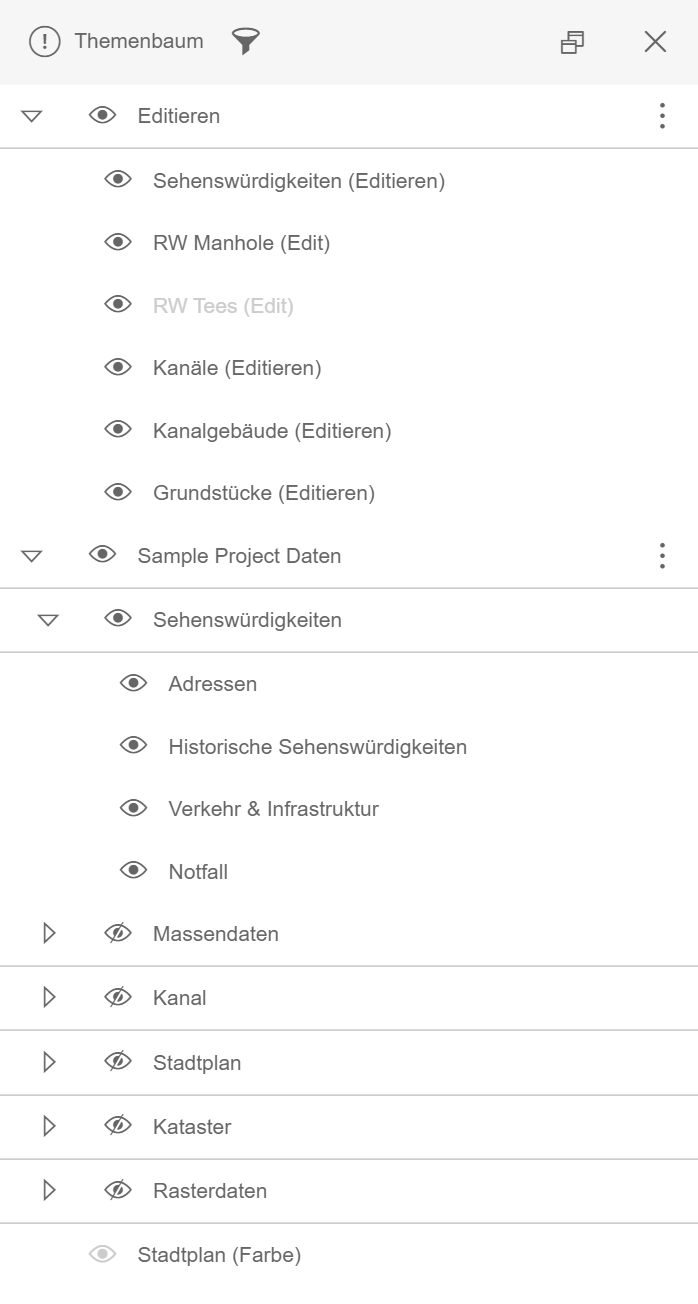Screen dimensions: 698x1304
Task: Close the Themenbaum panel
Action: 655,42
